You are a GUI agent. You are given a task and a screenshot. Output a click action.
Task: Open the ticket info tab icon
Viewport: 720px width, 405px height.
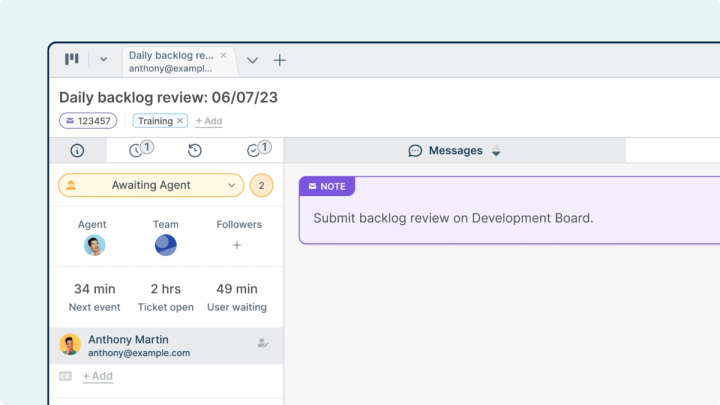click(x=77, y=150)
